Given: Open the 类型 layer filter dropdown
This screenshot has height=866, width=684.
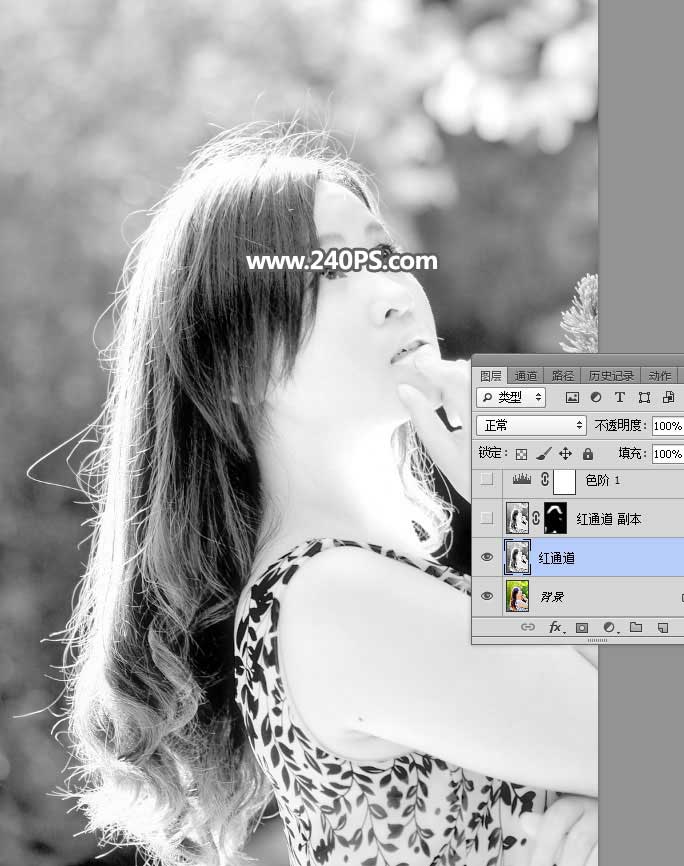Looking at the screenshot, I should (511, 398).
